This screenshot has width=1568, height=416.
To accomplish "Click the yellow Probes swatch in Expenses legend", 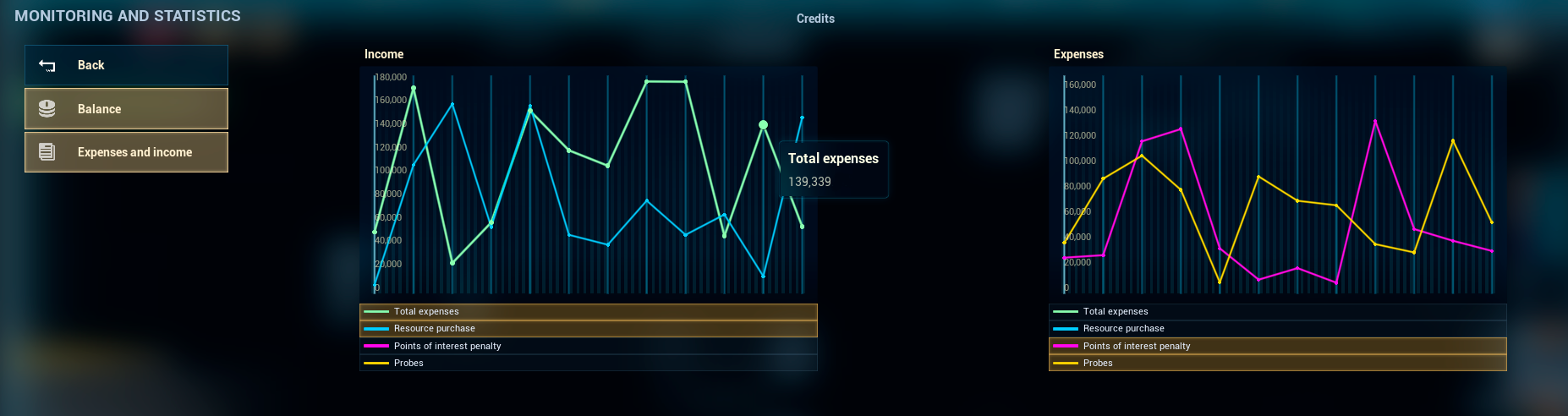I will (x=1066, y=363).
